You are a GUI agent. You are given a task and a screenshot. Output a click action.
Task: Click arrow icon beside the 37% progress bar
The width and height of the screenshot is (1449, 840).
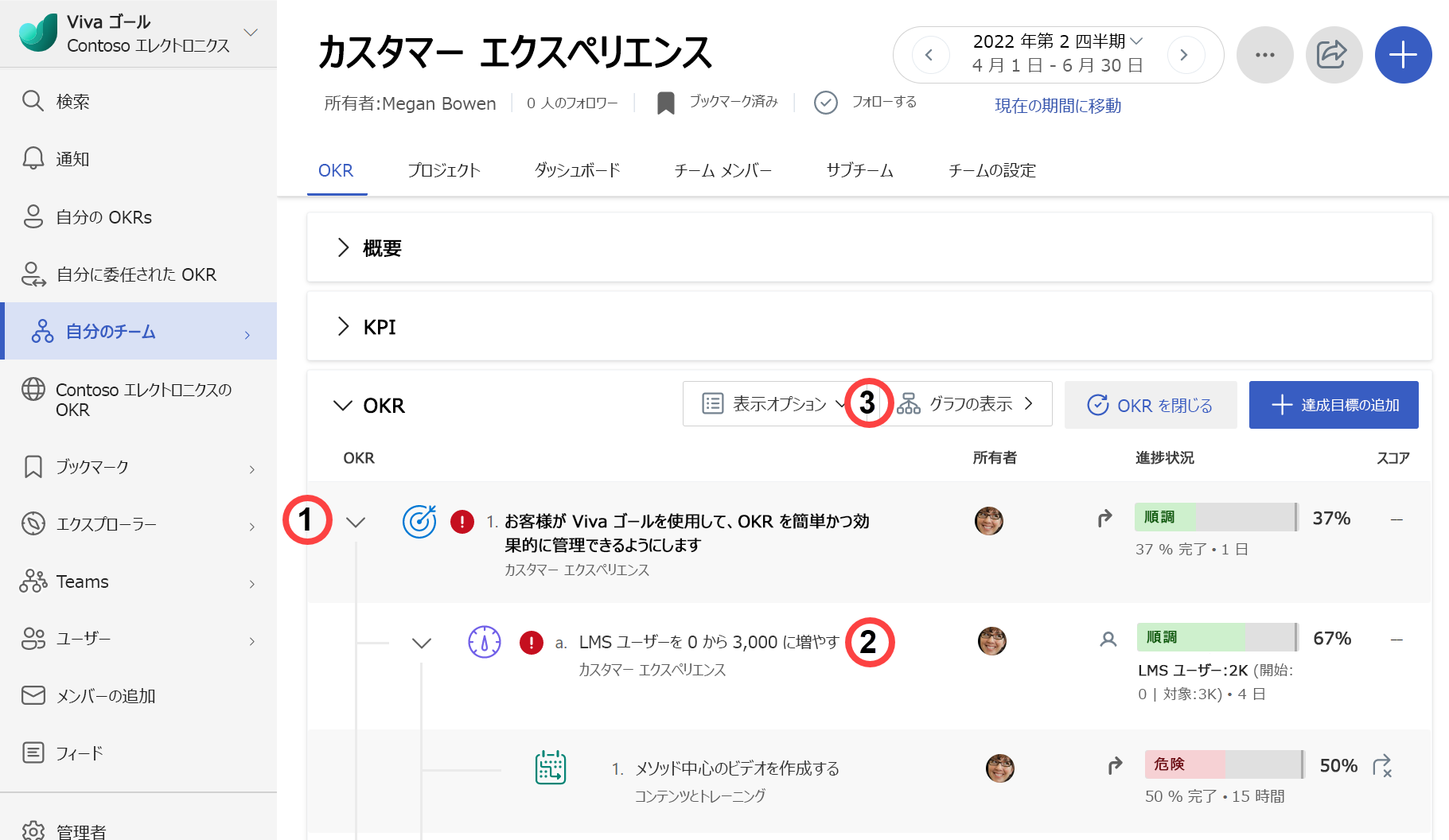click(1104, 519)
